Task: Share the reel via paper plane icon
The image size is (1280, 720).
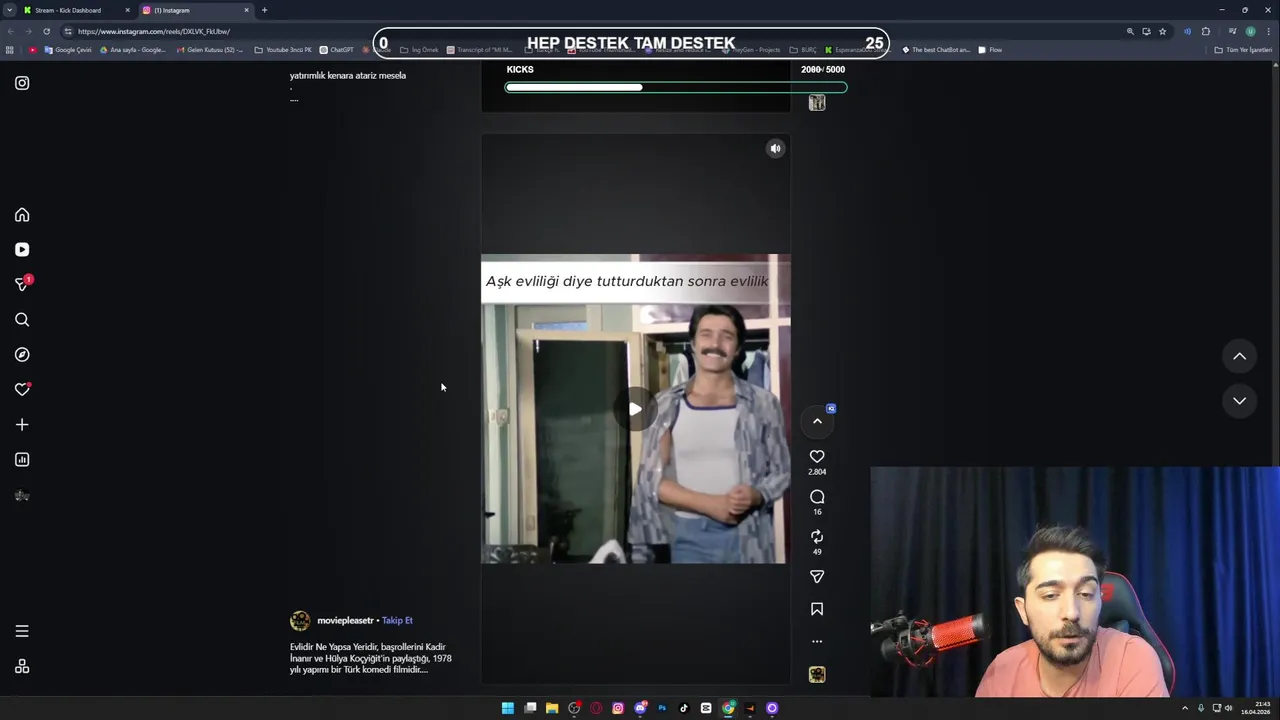Action: coord(817,577)
